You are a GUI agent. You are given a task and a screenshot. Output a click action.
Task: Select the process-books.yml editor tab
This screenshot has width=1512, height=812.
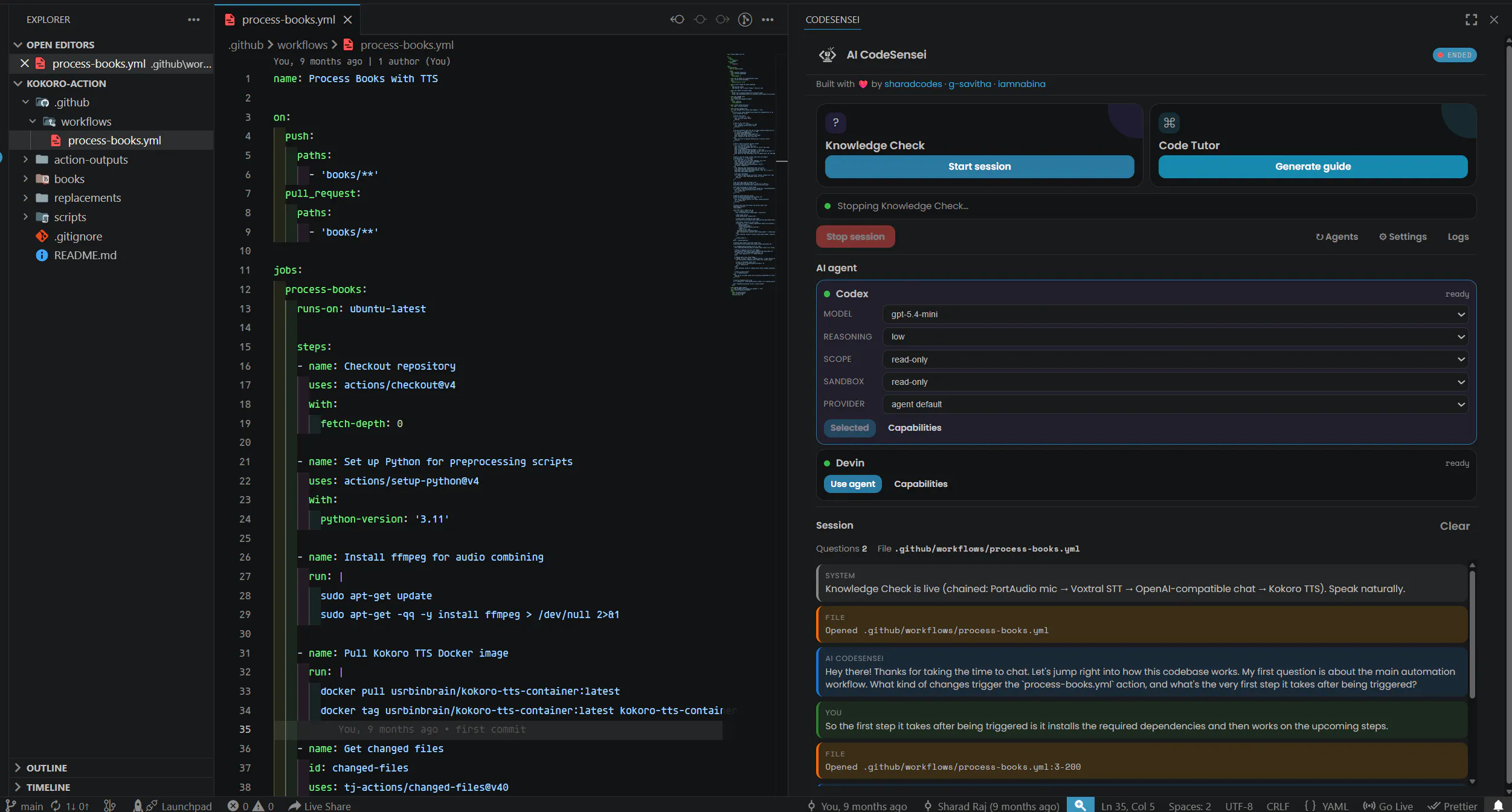coord(288,19)
